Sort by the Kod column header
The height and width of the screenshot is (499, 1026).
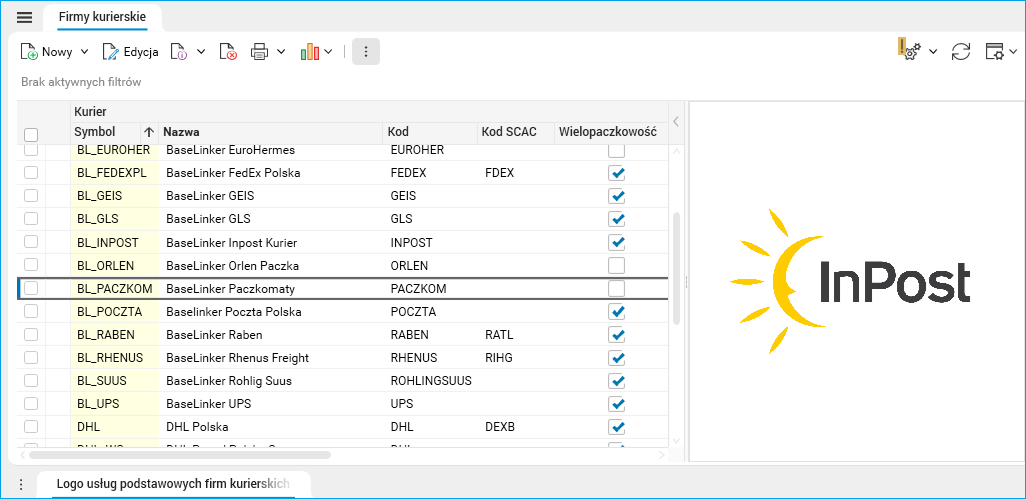coord(398,132)
